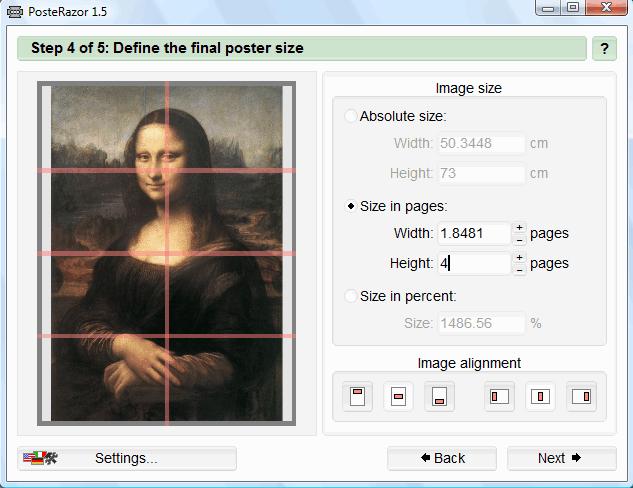Minimize the PosteRazor window
Screen dimensions: 633x488
click(548, 8)
